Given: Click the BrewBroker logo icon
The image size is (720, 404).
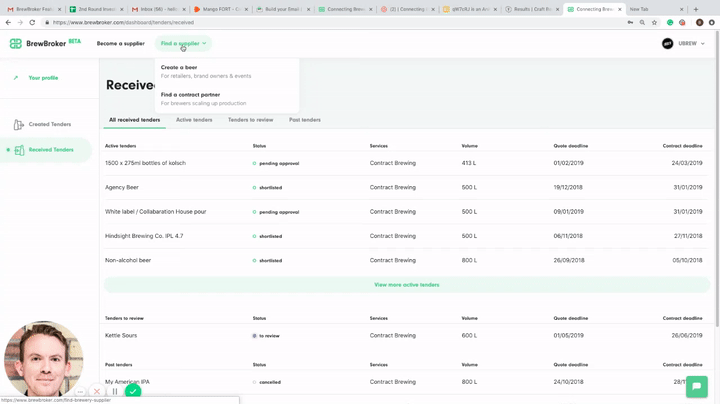Looking at the screenshot, I should pyautogui.click(x=15, y=44).
